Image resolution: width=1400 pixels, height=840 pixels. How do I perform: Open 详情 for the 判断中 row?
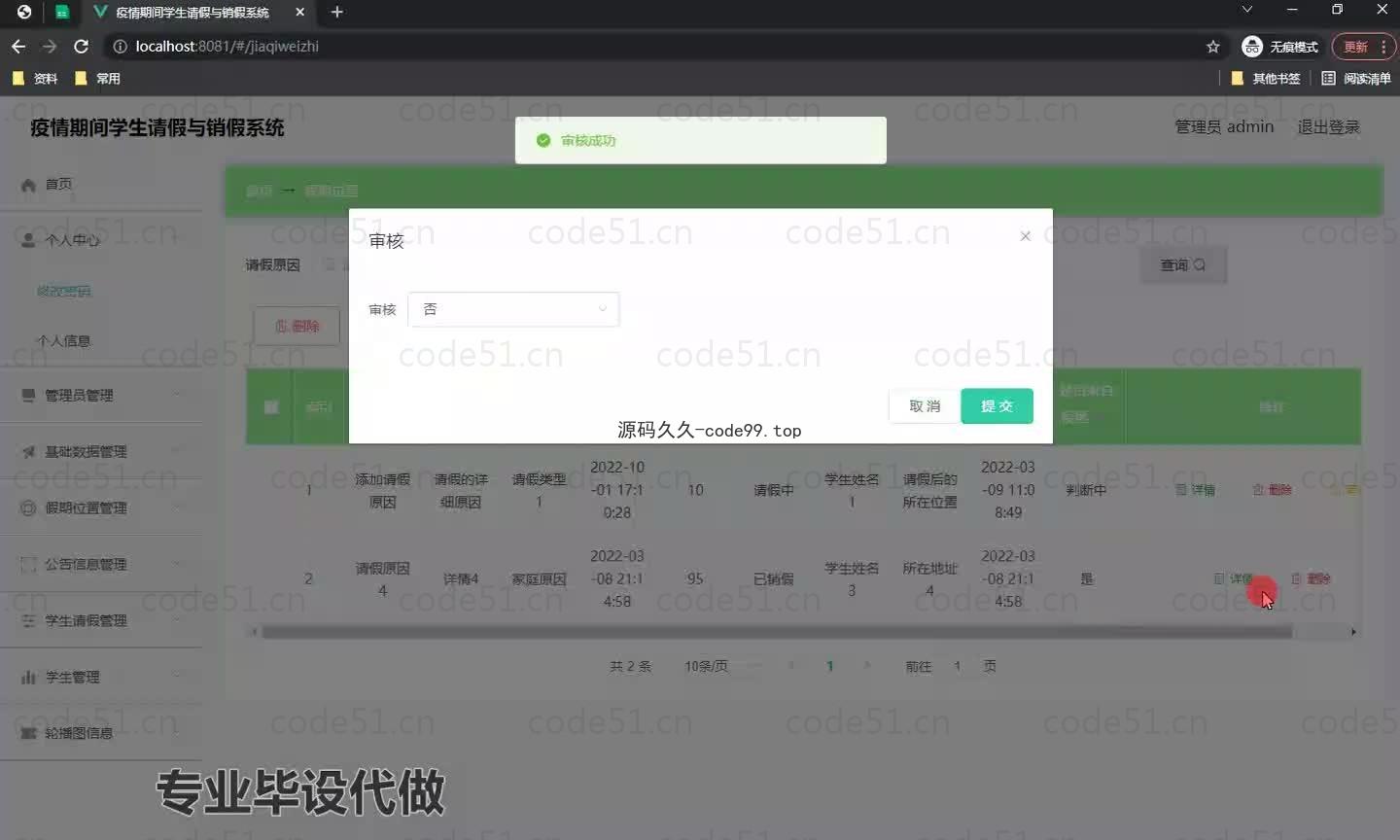pyautogui.click(x=1196, y=490)
